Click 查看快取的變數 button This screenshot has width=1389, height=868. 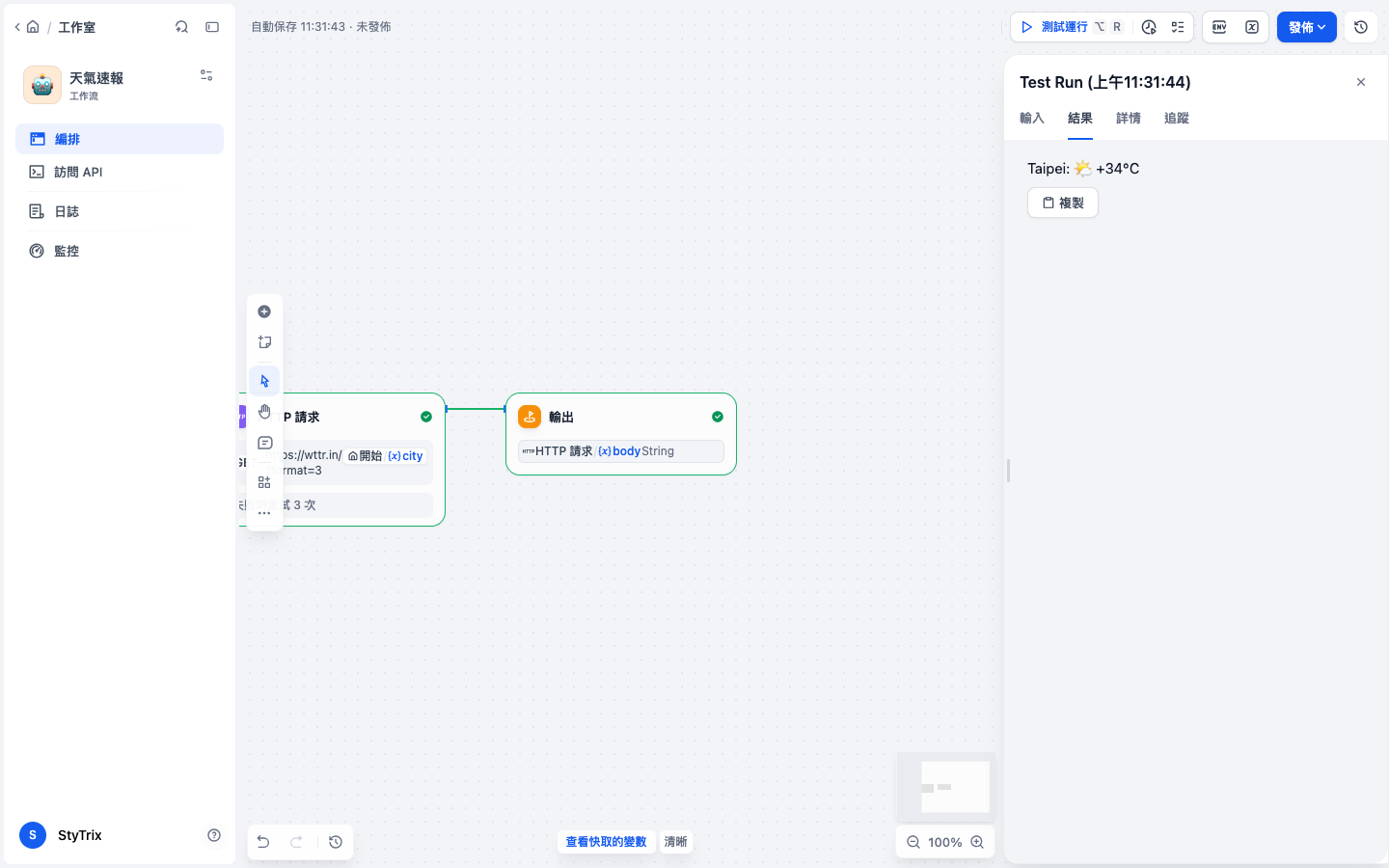[x=606, y=842]
